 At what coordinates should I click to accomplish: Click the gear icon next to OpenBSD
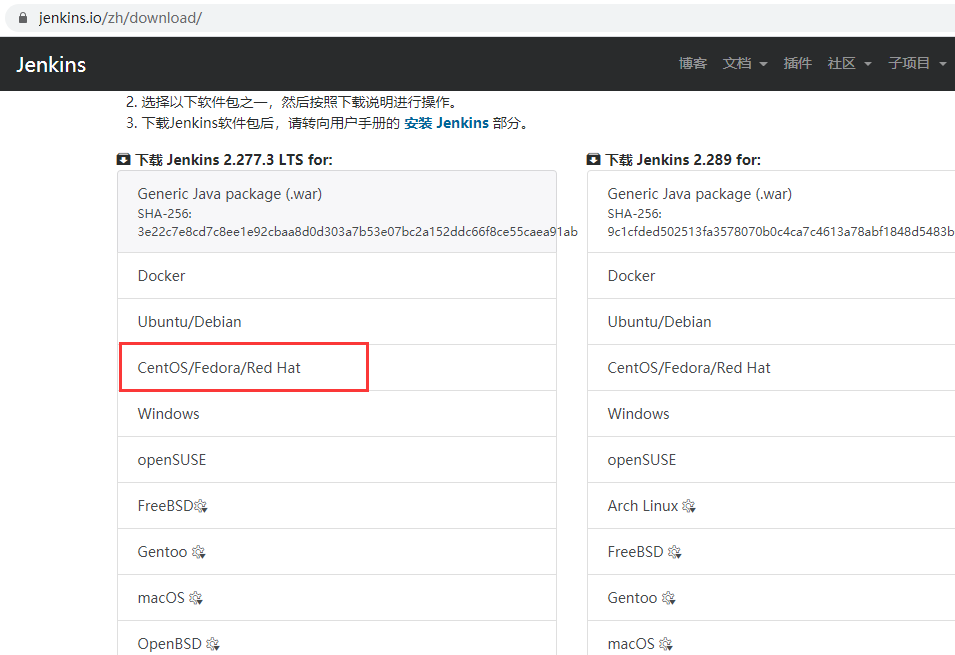(212, 644)
